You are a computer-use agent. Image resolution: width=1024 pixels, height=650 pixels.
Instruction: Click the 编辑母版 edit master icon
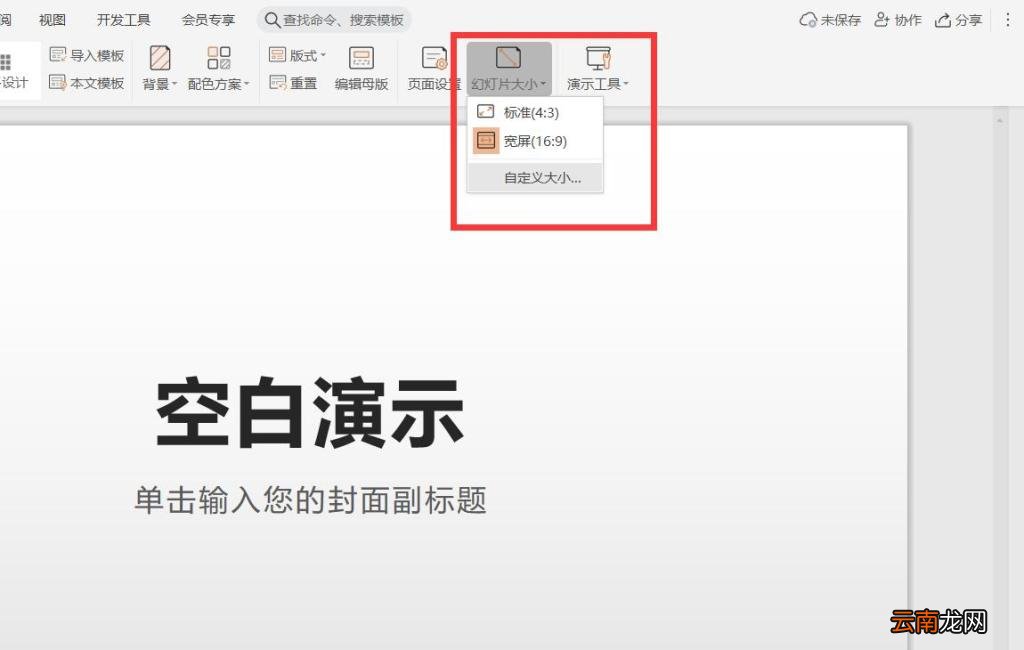[361, 57]
